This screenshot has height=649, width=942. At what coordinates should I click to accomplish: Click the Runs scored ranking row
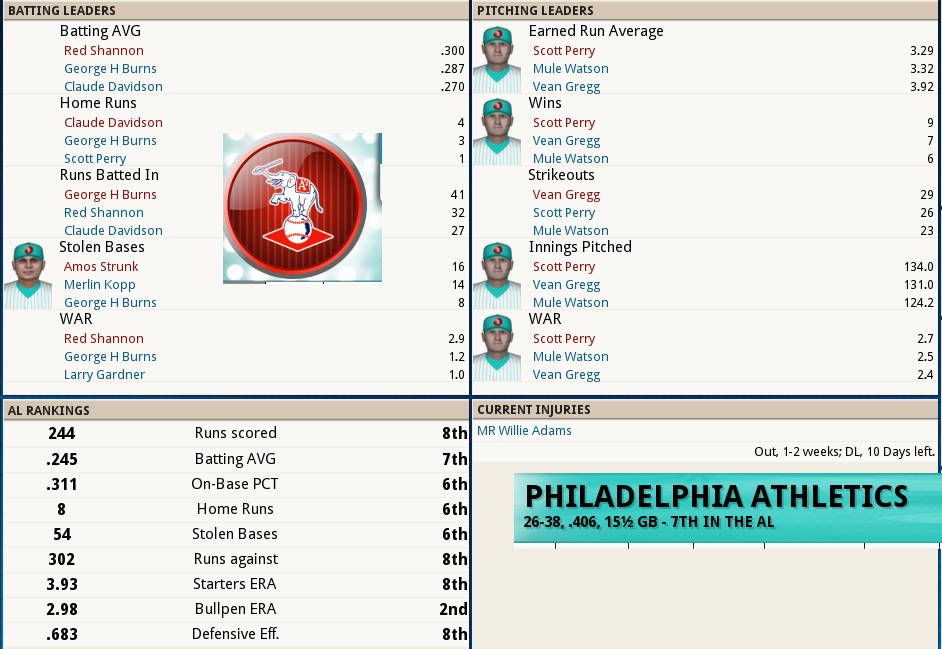(x=235, y=433)
